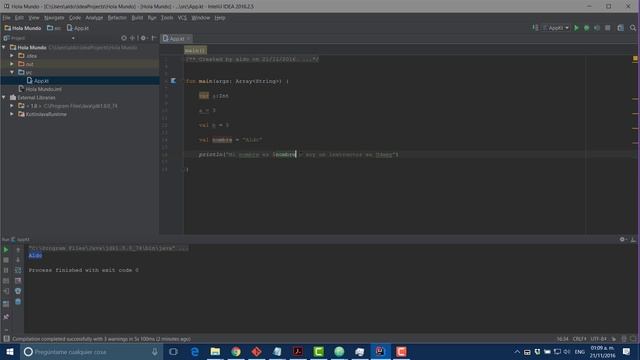
Task: Open Run panel settings gear
Action: click(x=622, y=239)
